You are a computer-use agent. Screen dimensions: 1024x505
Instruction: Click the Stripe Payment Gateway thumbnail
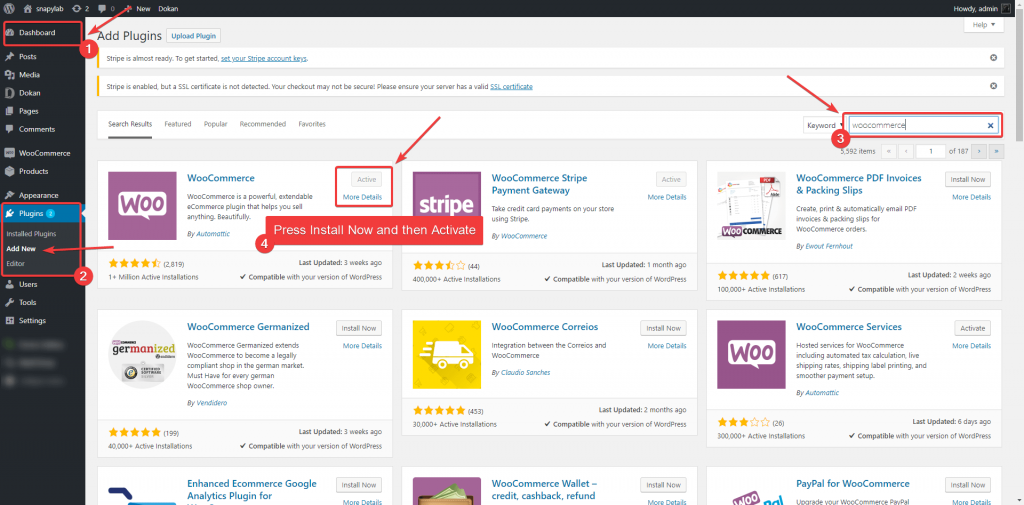coord(447,206)
